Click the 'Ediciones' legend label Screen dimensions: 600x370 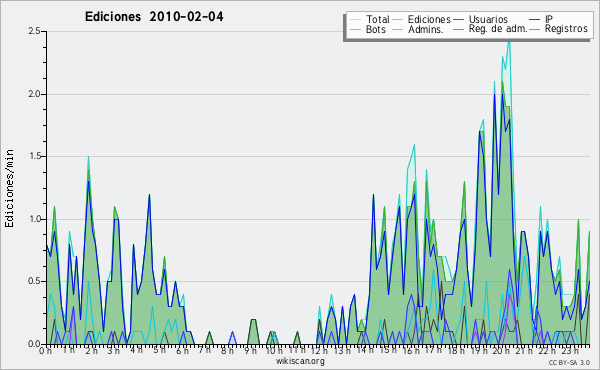point(429,20)
